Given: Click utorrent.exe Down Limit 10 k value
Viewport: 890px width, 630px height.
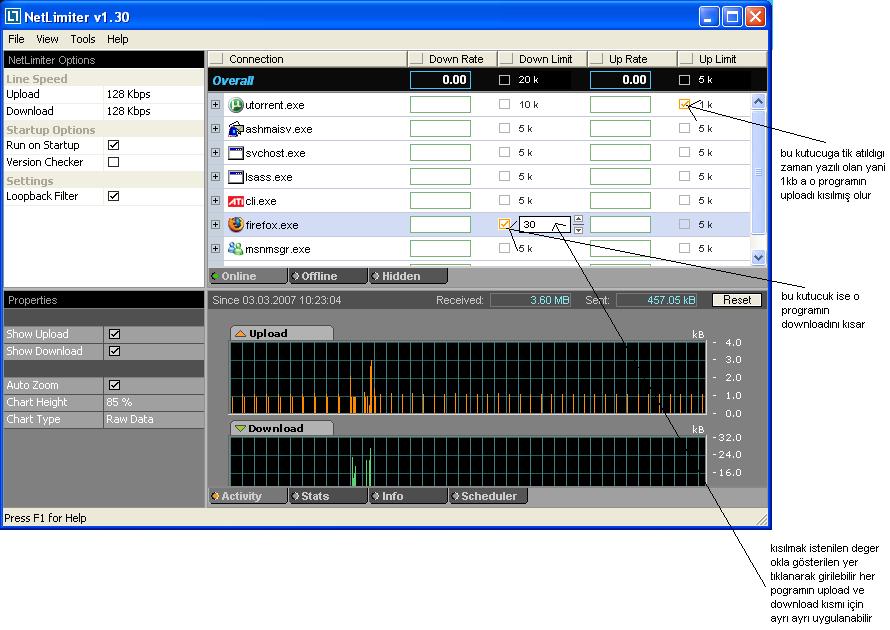Looking at the screenshot, I should (528, 104).
